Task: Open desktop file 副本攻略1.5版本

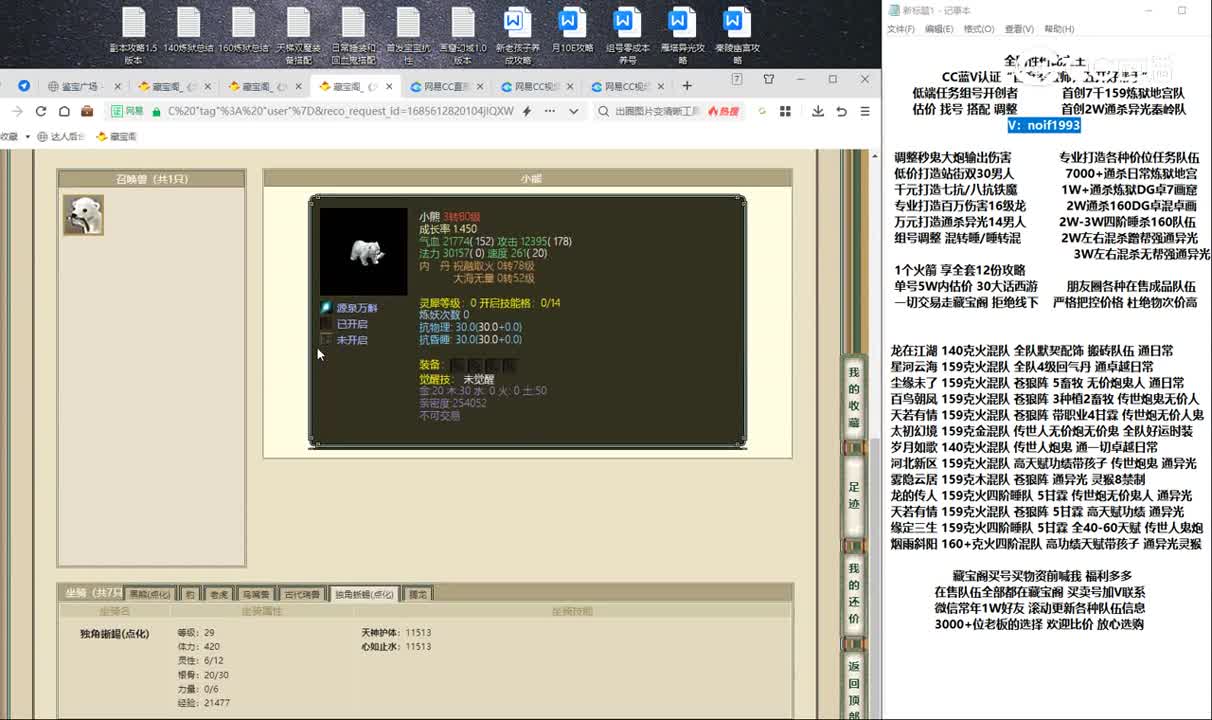Action: 133,35
